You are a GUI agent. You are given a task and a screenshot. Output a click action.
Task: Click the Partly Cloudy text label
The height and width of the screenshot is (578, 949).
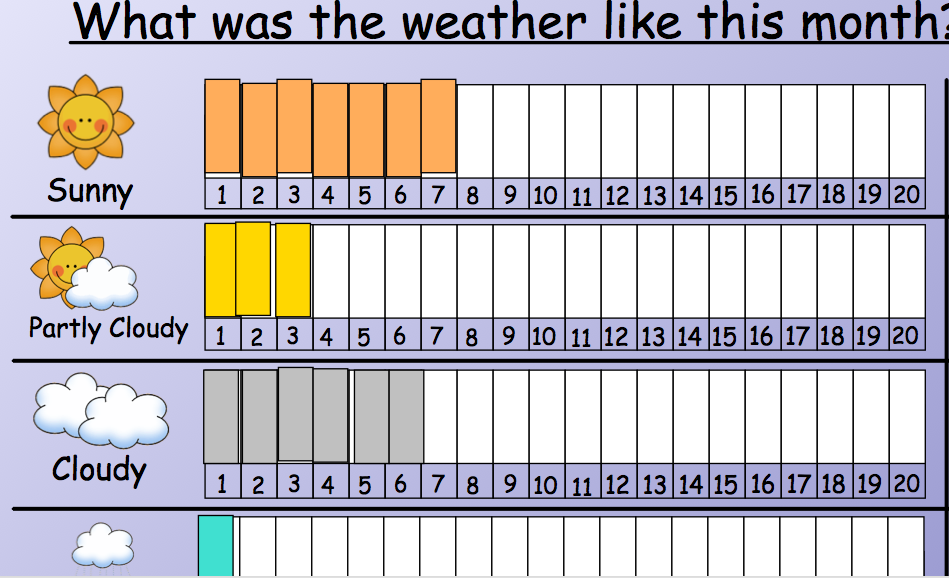tap(108, 328)
